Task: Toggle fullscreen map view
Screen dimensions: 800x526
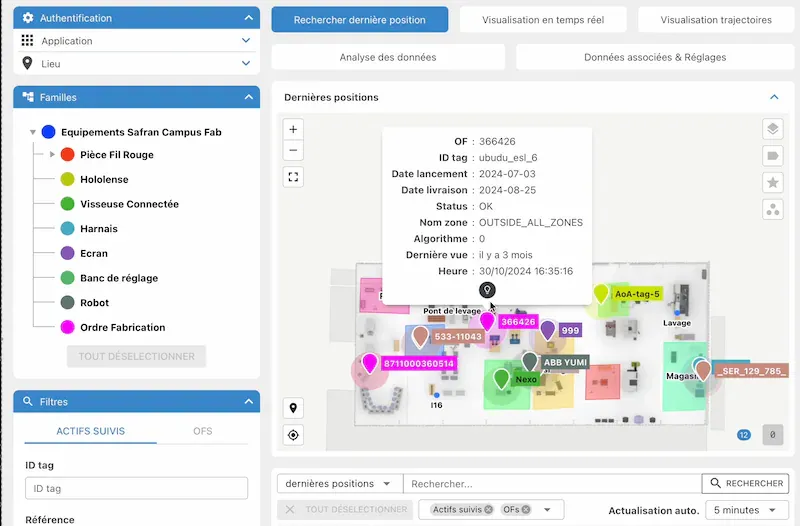Action: tap(293, 177)
